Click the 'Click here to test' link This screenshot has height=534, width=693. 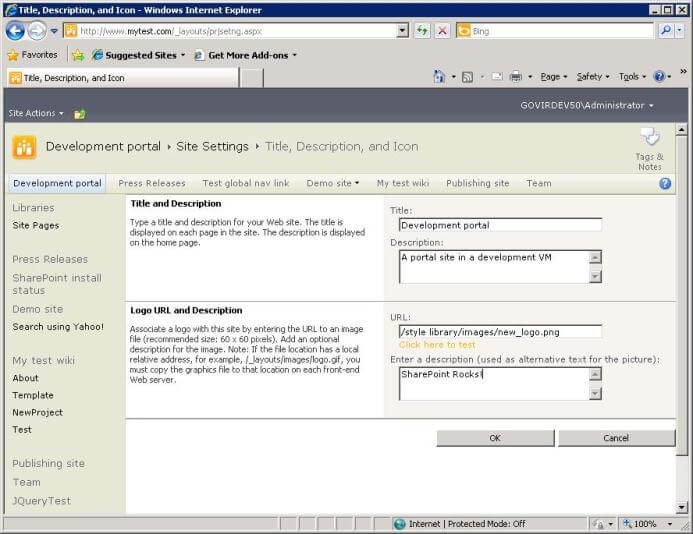[437, 345]
